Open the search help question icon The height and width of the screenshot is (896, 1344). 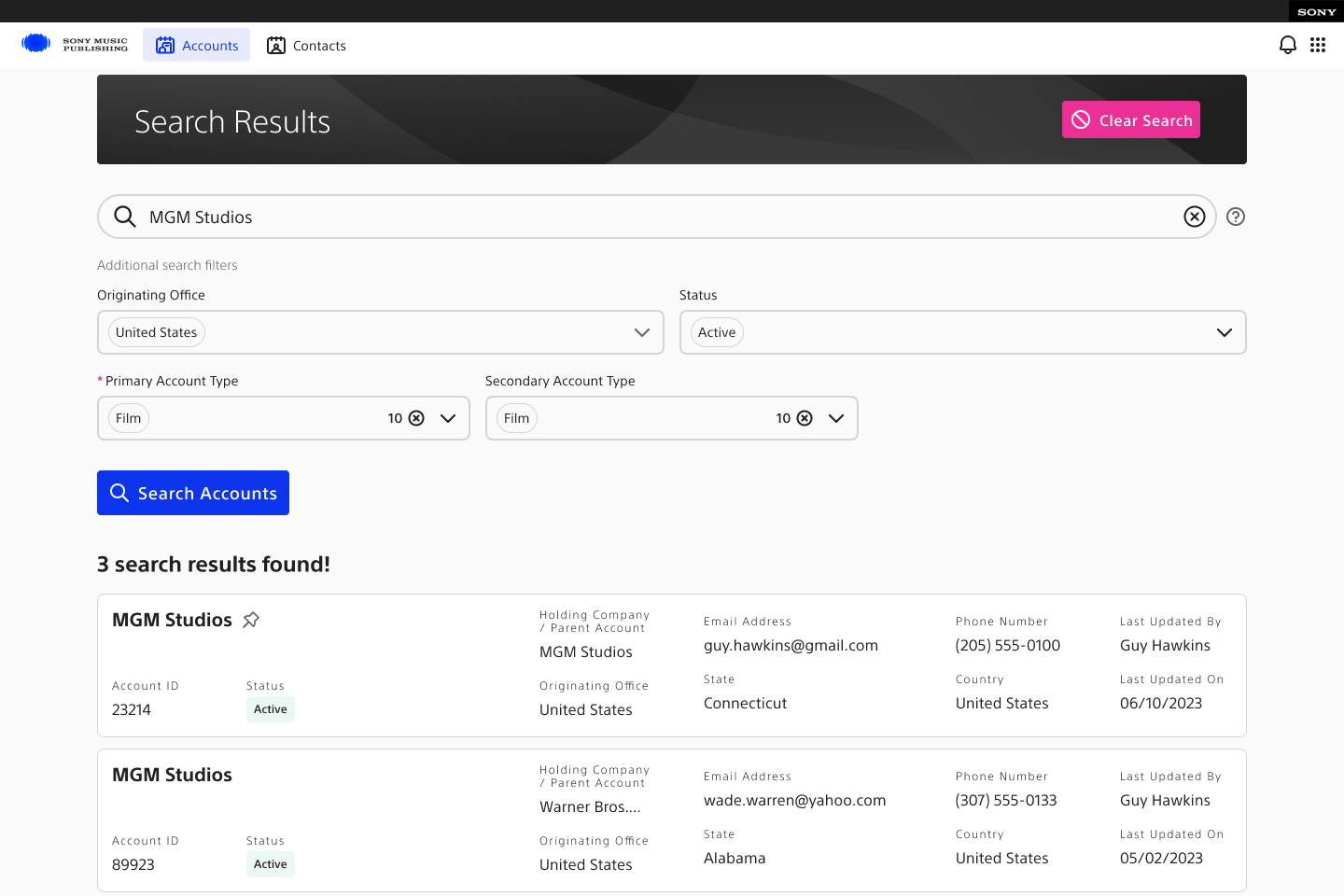[x=1236, y=217]
